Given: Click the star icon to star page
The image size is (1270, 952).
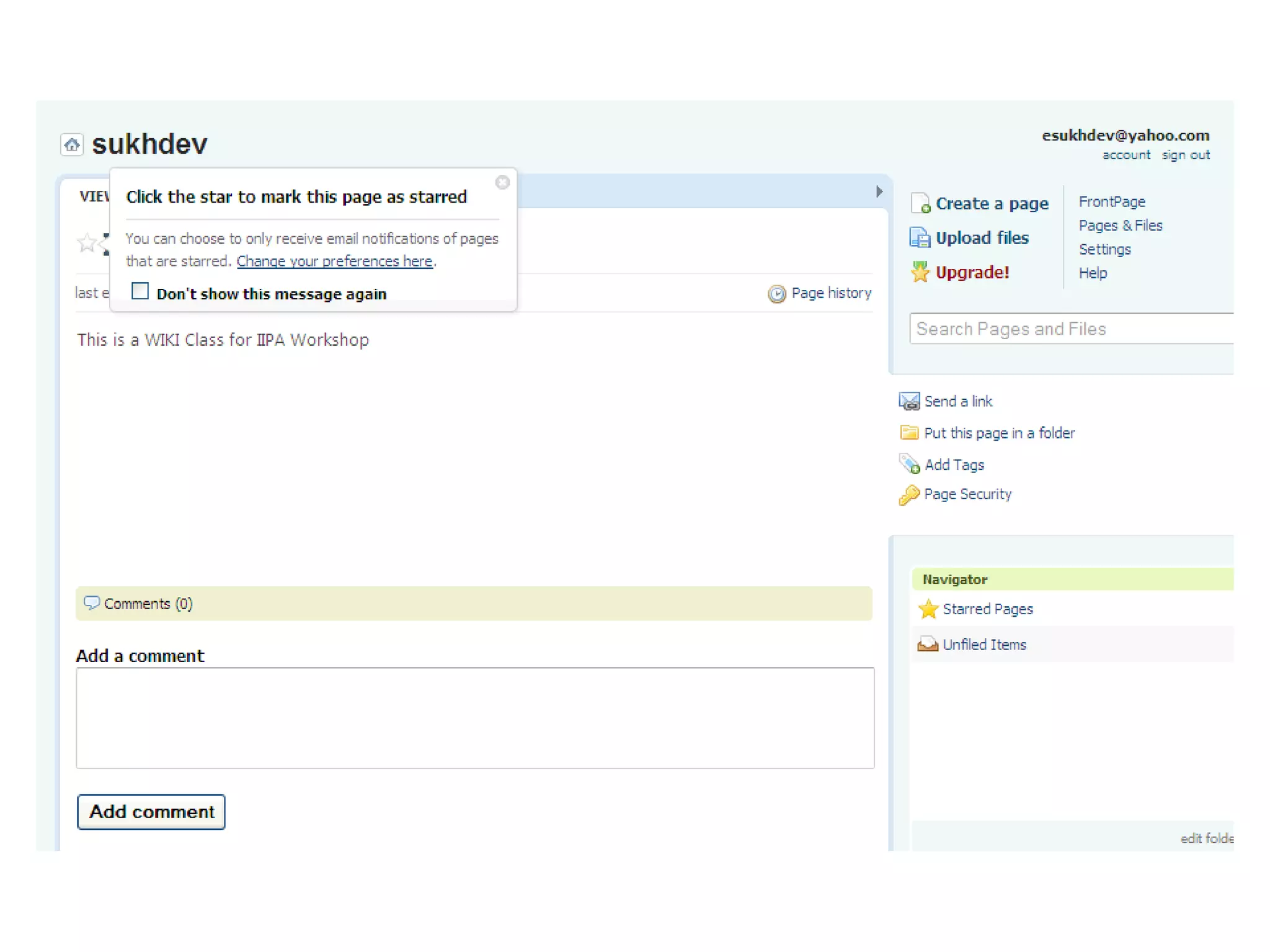Looking at the screenshot, I should 87,242.
